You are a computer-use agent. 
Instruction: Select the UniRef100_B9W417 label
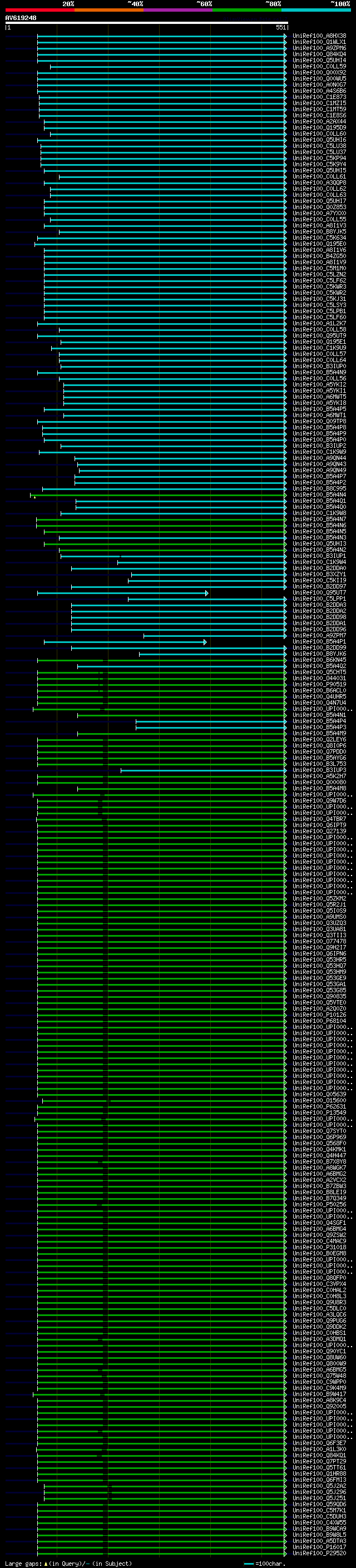[x=319, y=1394]
